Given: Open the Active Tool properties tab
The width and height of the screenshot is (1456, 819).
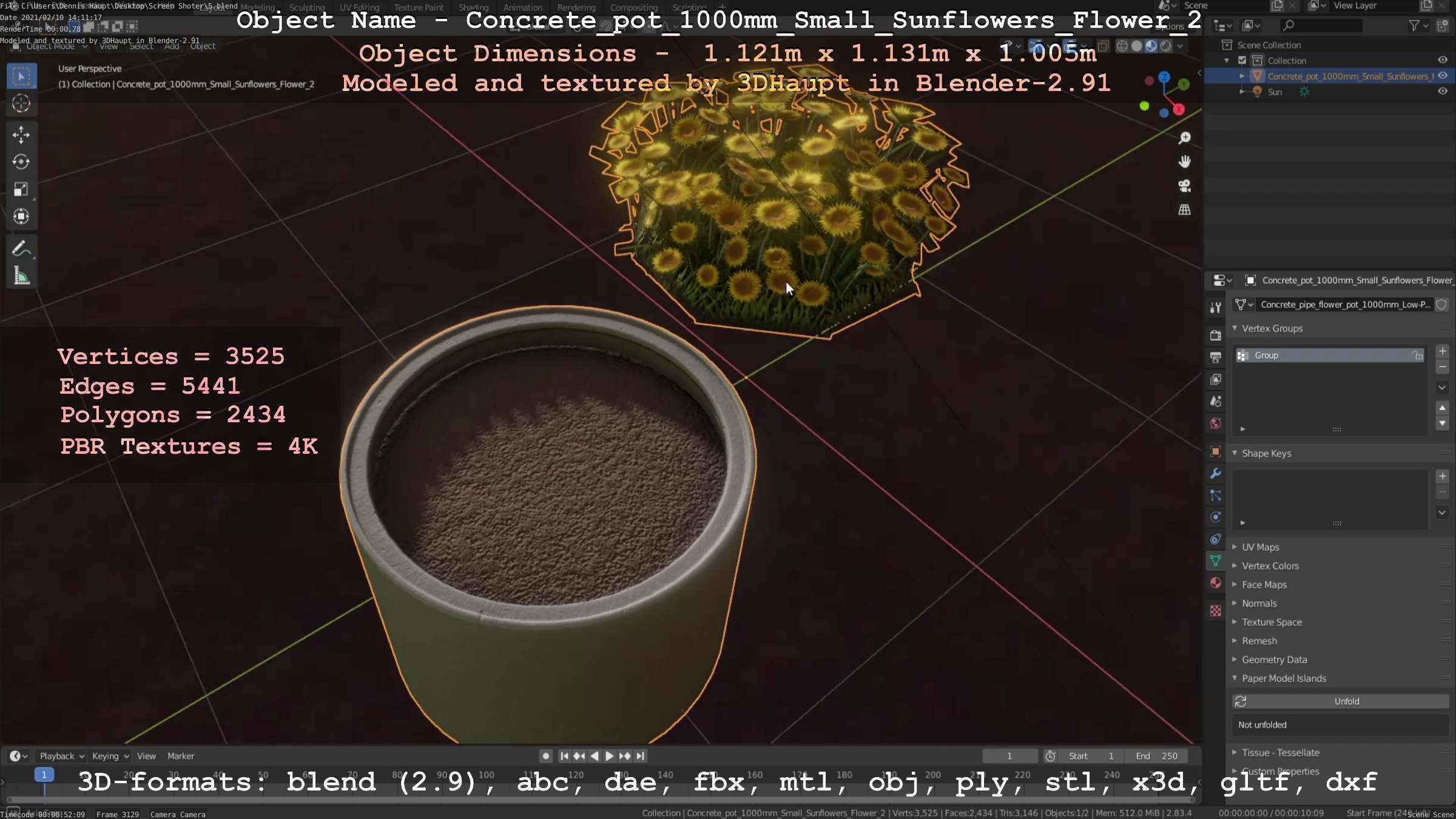Looking at the screenshot, I should pos(1215,308).
